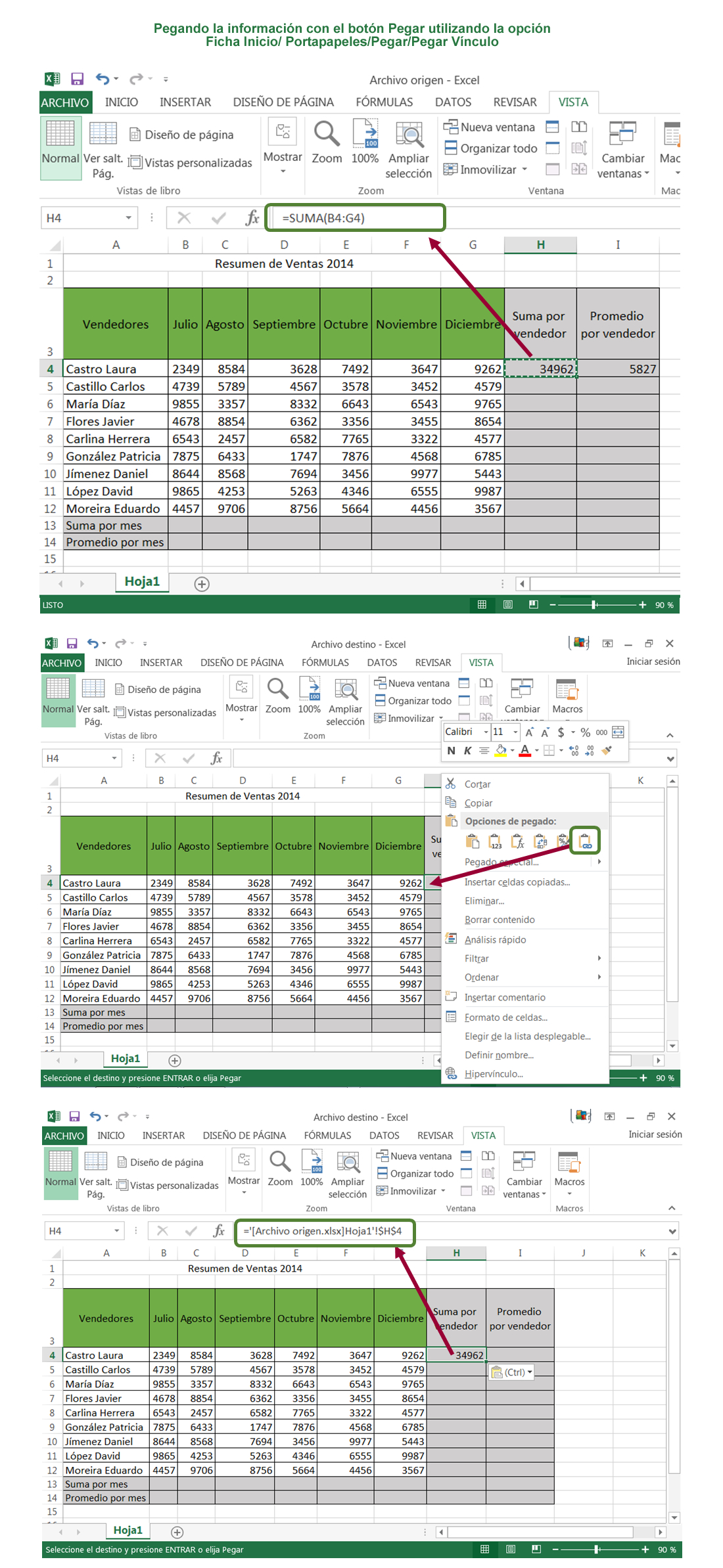
Task: Click the formula bar showing =SUMA(B4:G4)
Action: [355, 218]
